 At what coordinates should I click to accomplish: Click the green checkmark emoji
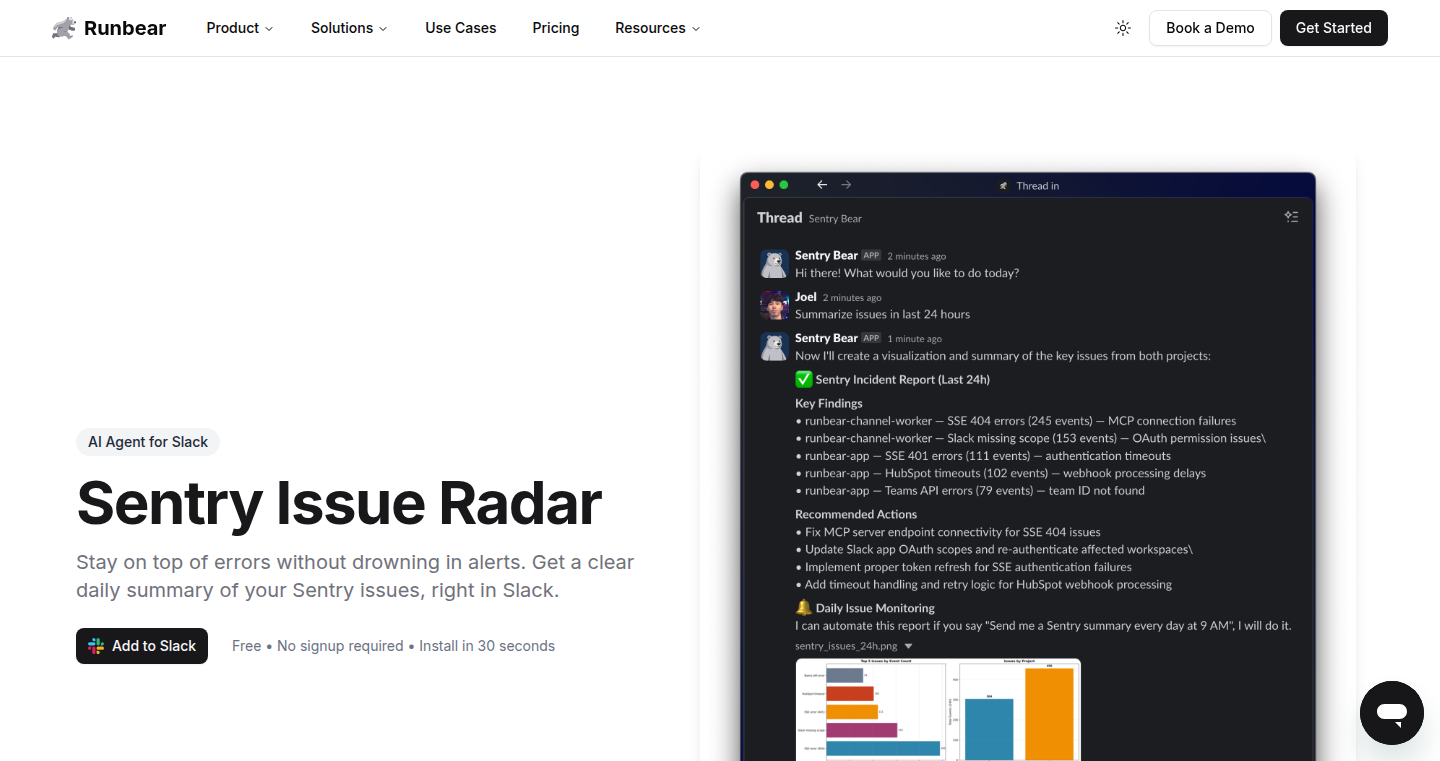point(803,379)
